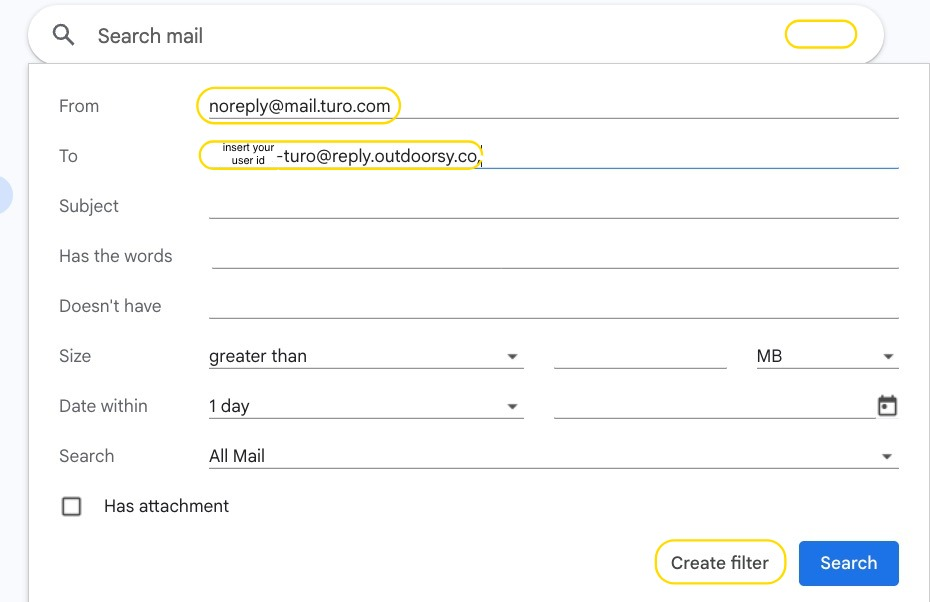Click the size number input field
The height and width of the screenshot is (602, 930).
(640, 356)
